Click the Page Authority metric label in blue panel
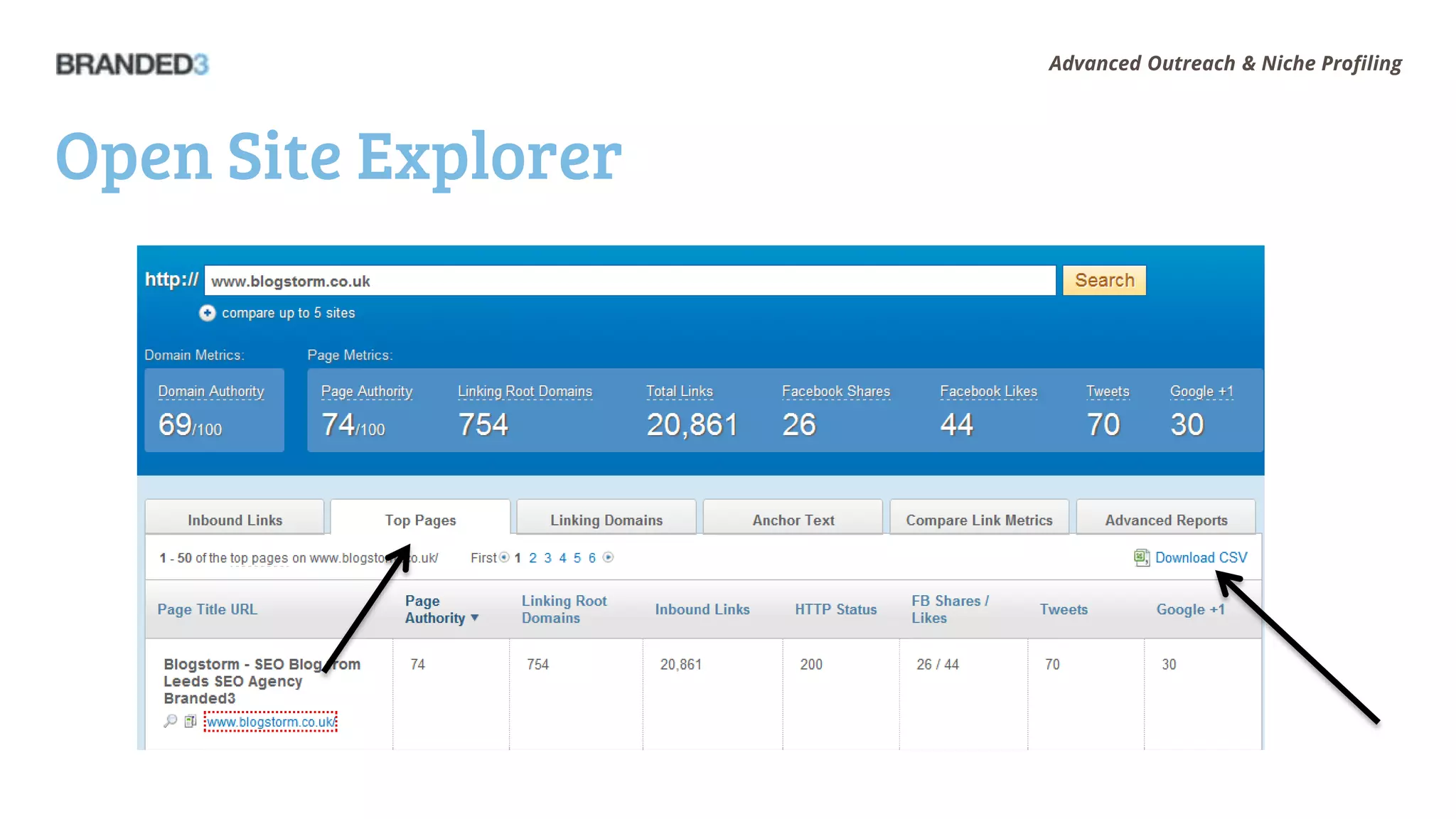The image size is (1456, 819). click(367, 392)
